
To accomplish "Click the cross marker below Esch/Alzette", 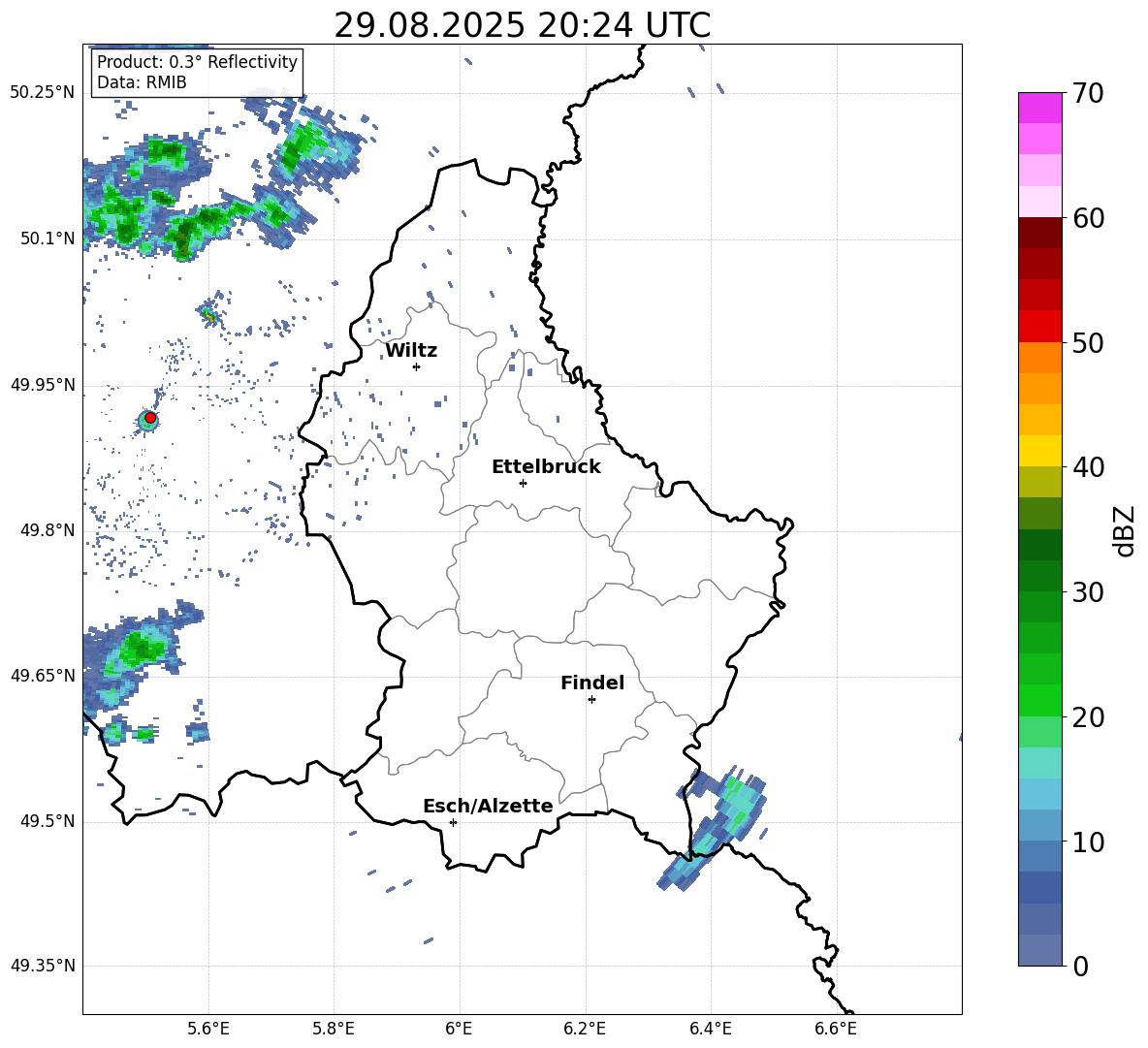I will [453, 822].
